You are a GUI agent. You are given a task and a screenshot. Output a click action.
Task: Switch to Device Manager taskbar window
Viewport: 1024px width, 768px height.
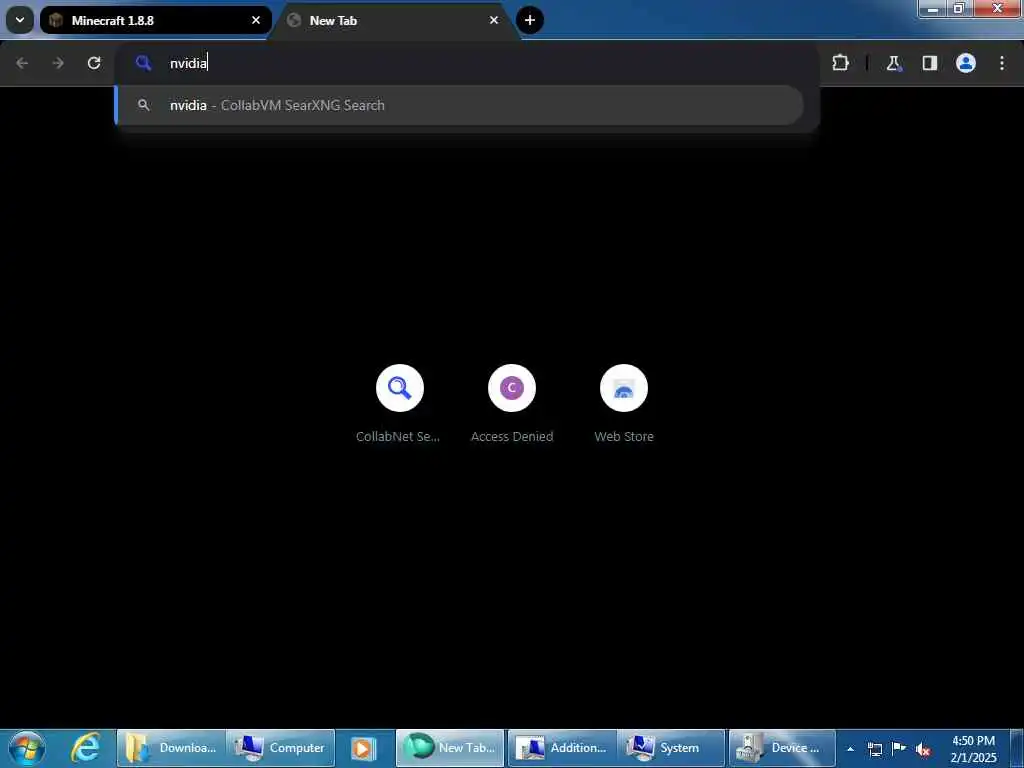coord(782,748)
